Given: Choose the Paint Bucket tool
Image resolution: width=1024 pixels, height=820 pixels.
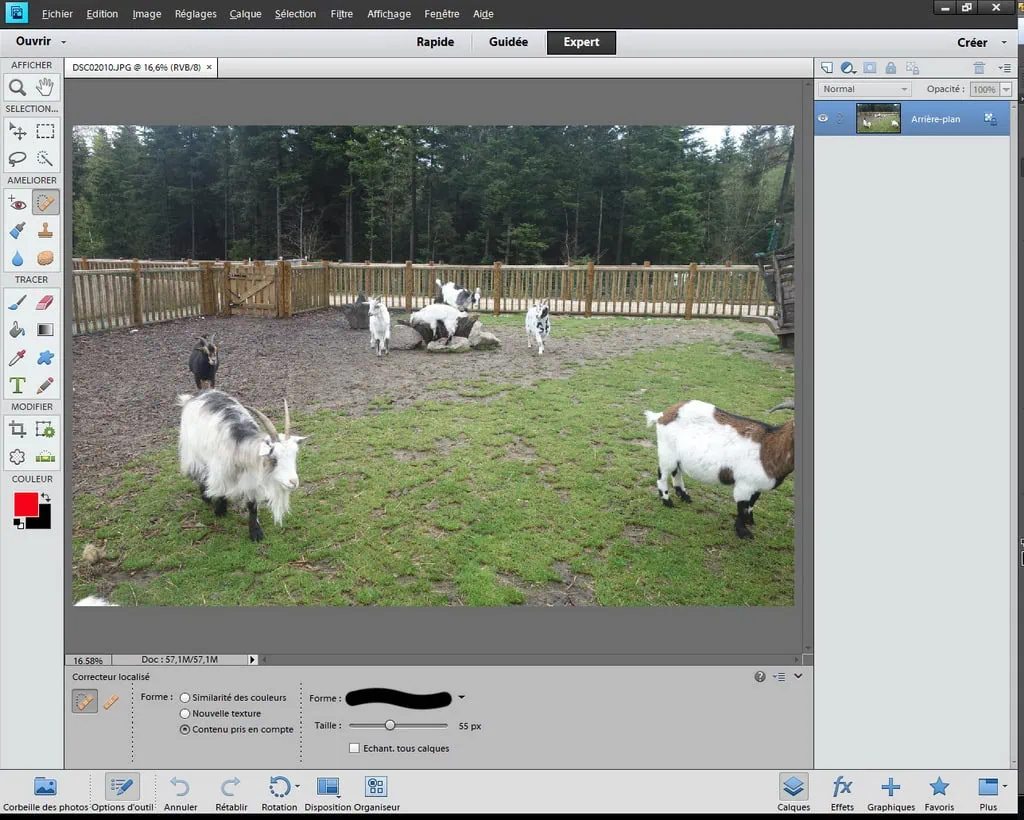Looking at the screenshot, I should click(x=18, y=330).
